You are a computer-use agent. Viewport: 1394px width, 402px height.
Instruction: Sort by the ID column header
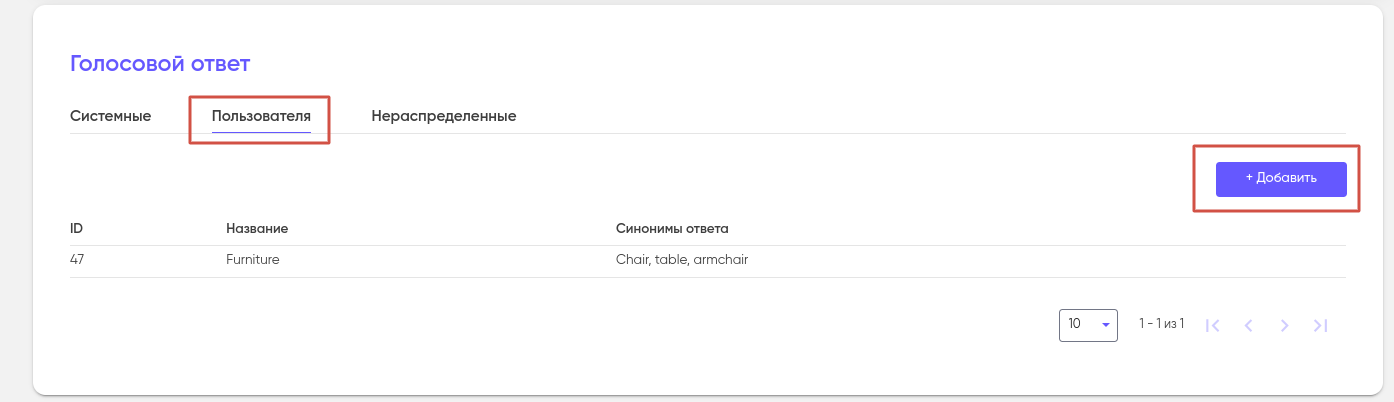[x=76, y=229]
